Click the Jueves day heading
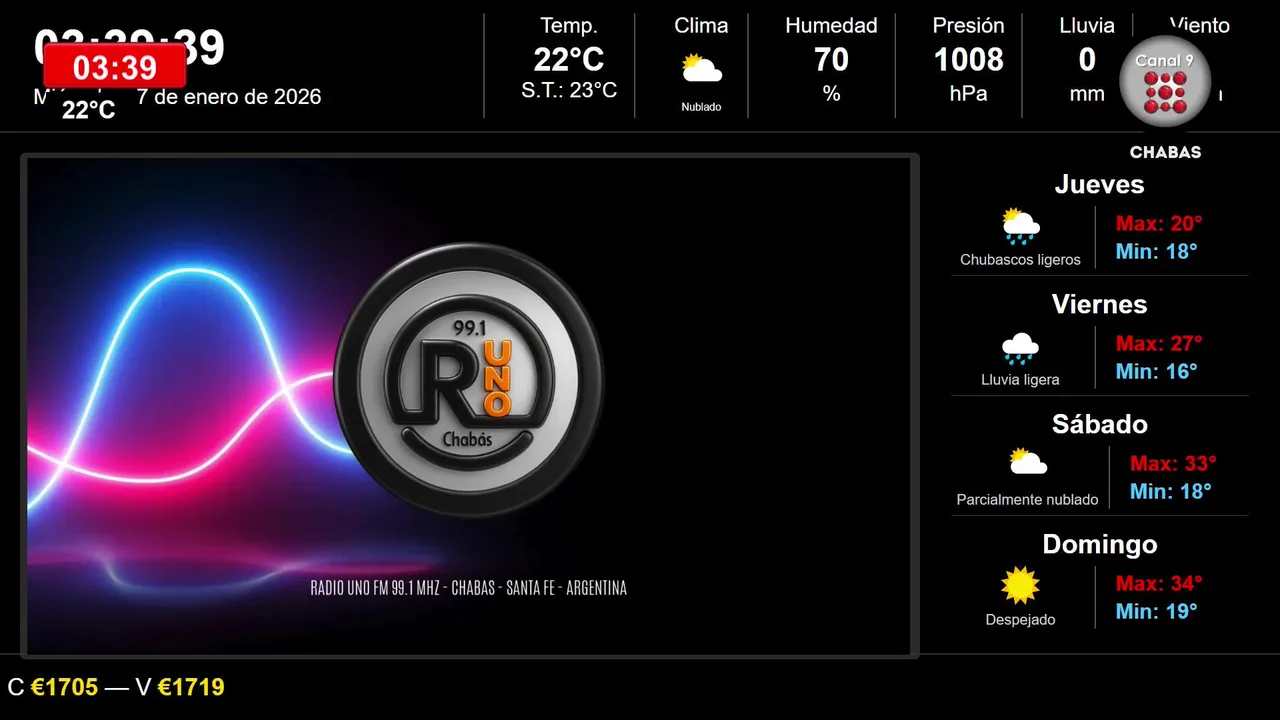 point(1099,184)
